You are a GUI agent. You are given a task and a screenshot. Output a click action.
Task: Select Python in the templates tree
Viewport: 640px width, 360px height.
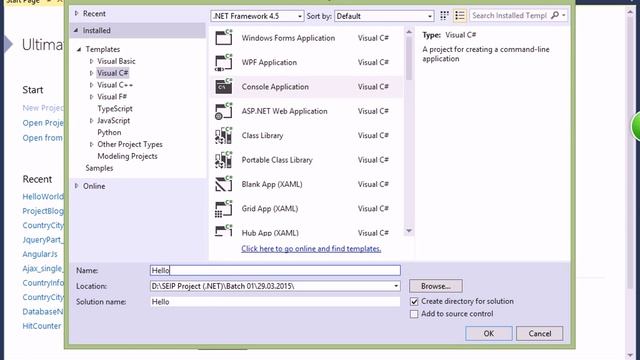click(109, 133)
